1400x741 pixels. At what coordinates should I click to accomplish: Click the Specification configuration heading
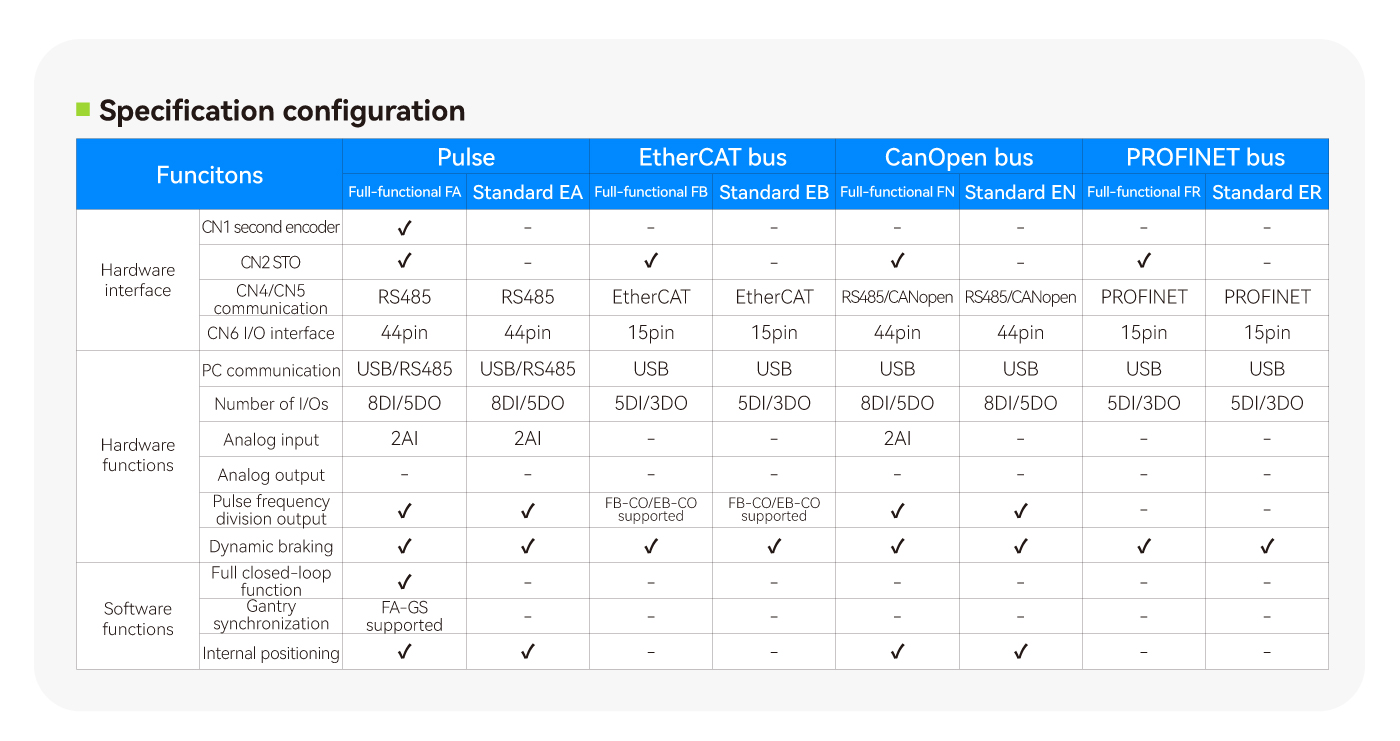tap(282, 110)
